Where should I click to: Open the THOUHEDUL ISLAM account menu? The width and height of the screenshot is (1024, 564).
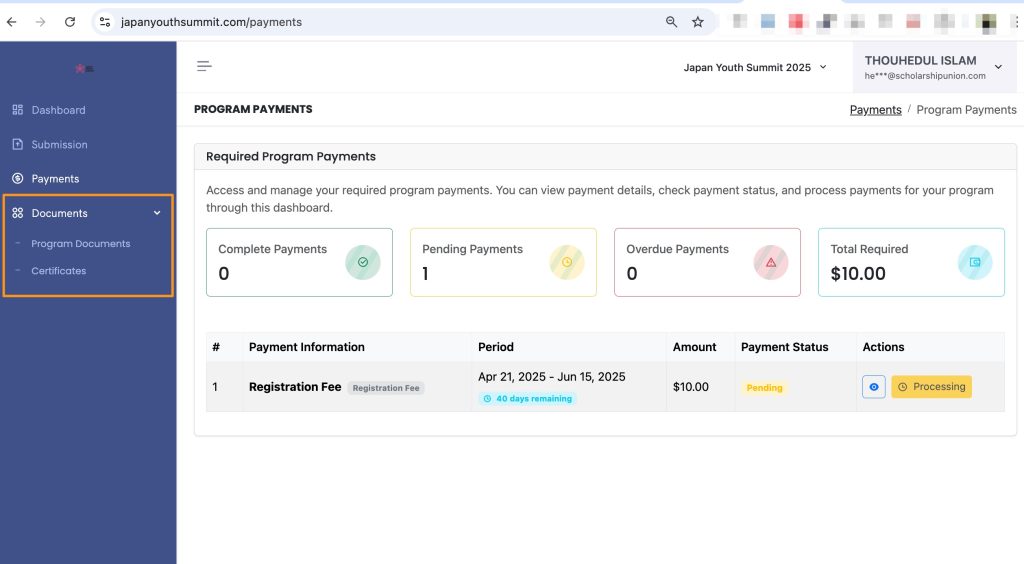tap(934, 67)
